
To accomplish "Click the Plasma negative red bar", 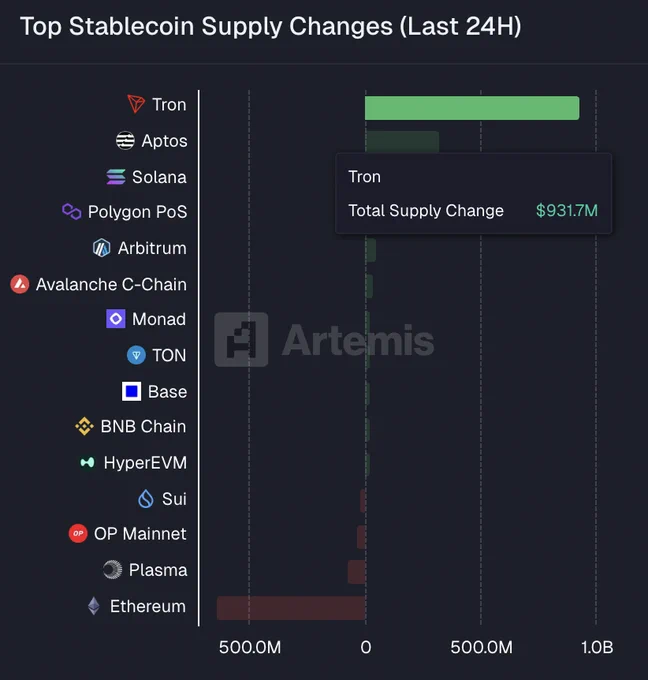I will (357, 572).
